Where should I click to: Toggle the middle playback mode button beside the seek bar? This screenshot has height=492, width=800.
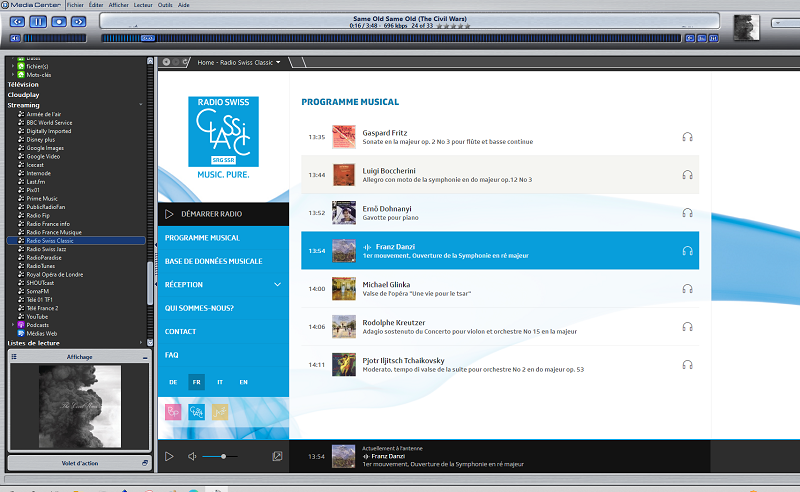(x=702, y=38)
